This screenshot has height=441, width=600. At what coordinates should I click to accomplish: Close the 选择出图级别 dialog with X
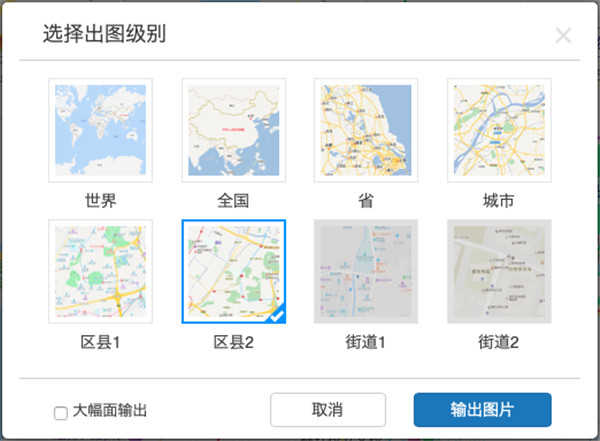563,36
